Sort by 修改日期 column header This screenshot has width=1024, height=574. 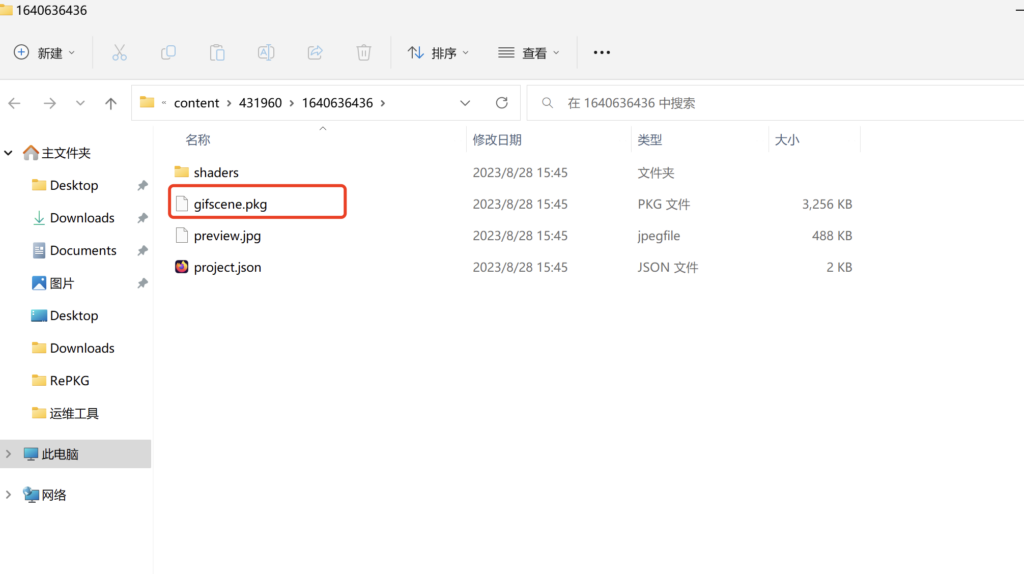click(497, 140)
